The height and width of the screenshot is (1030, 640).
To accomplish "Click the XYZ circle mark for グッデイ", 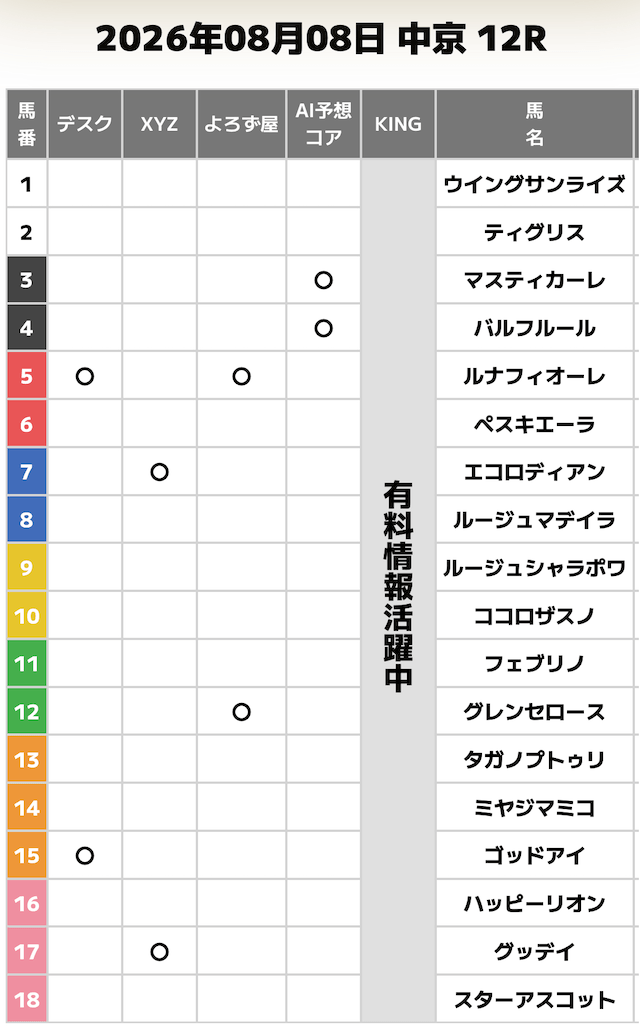I will pyautogui.click(x=160, y=951).
